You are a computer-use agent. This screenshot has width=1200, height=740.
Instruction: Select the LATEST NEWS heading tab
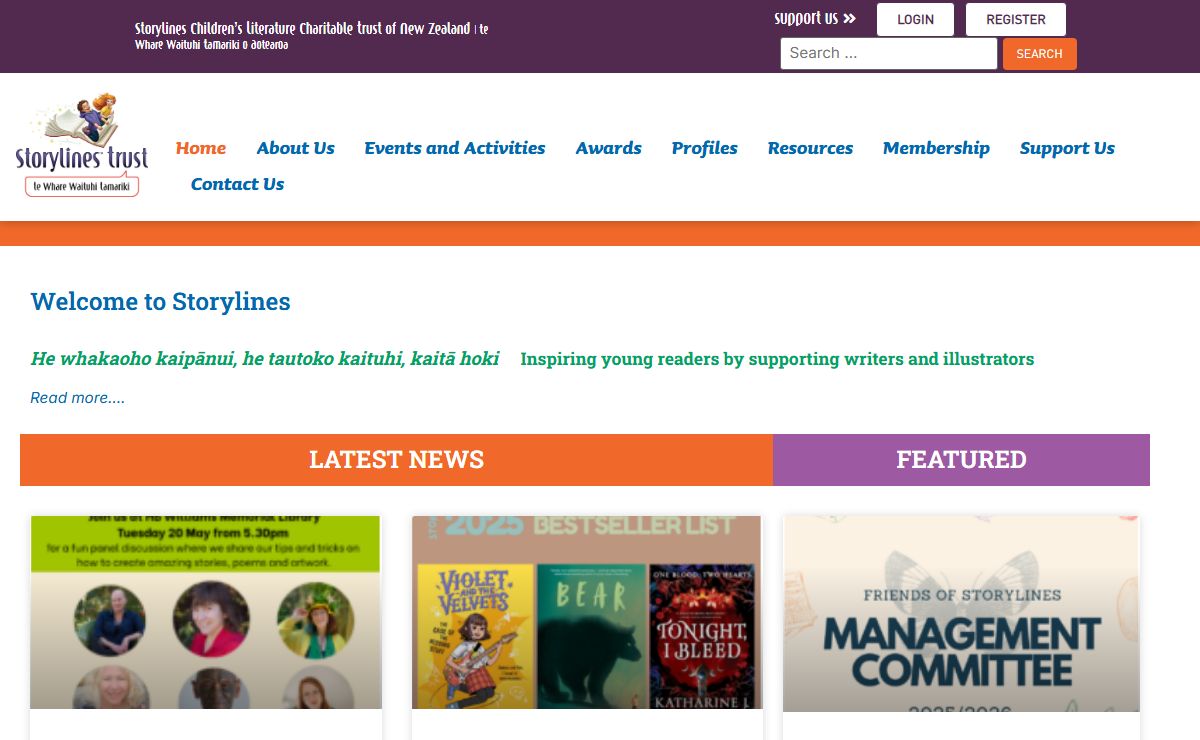pos(396,460)
